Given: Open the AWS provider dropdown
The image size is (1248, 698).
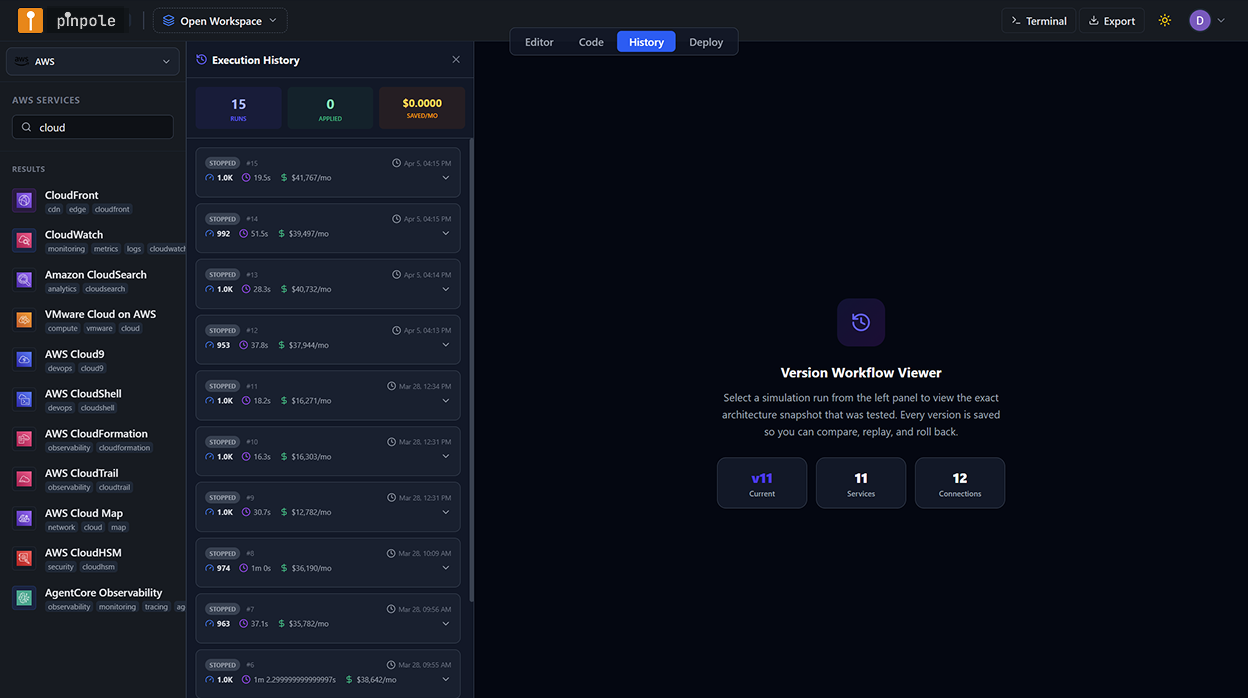Looking at the screenshot, I should pos(92,61).
